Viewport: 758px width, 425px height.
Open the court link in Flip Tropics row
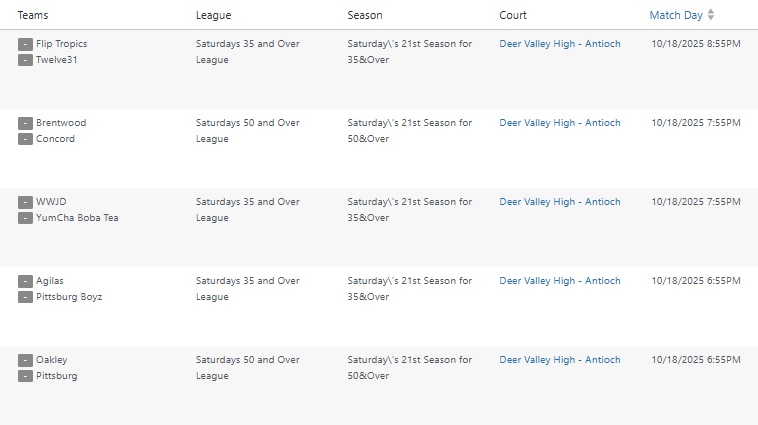tap(560, 44)
